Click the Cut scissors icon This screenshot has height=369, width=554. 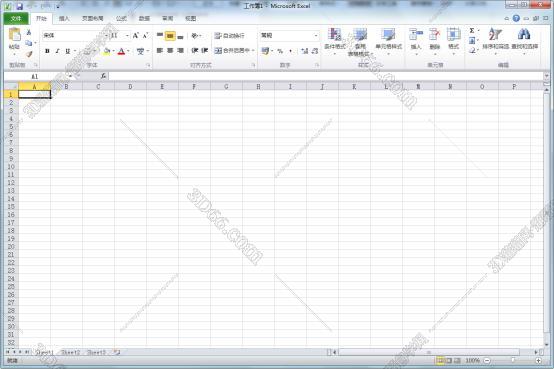click(x=29, y=33)
